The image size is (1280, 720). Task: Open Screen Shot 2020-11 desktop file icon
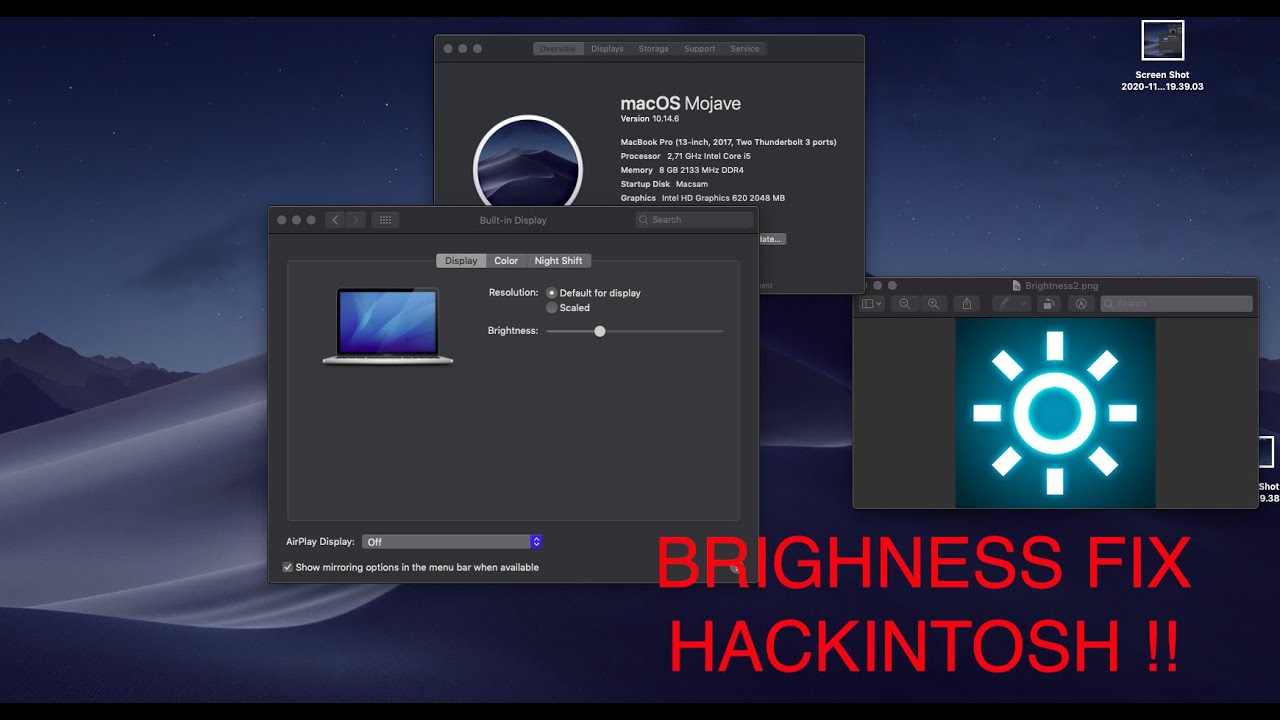point(1162,41)
